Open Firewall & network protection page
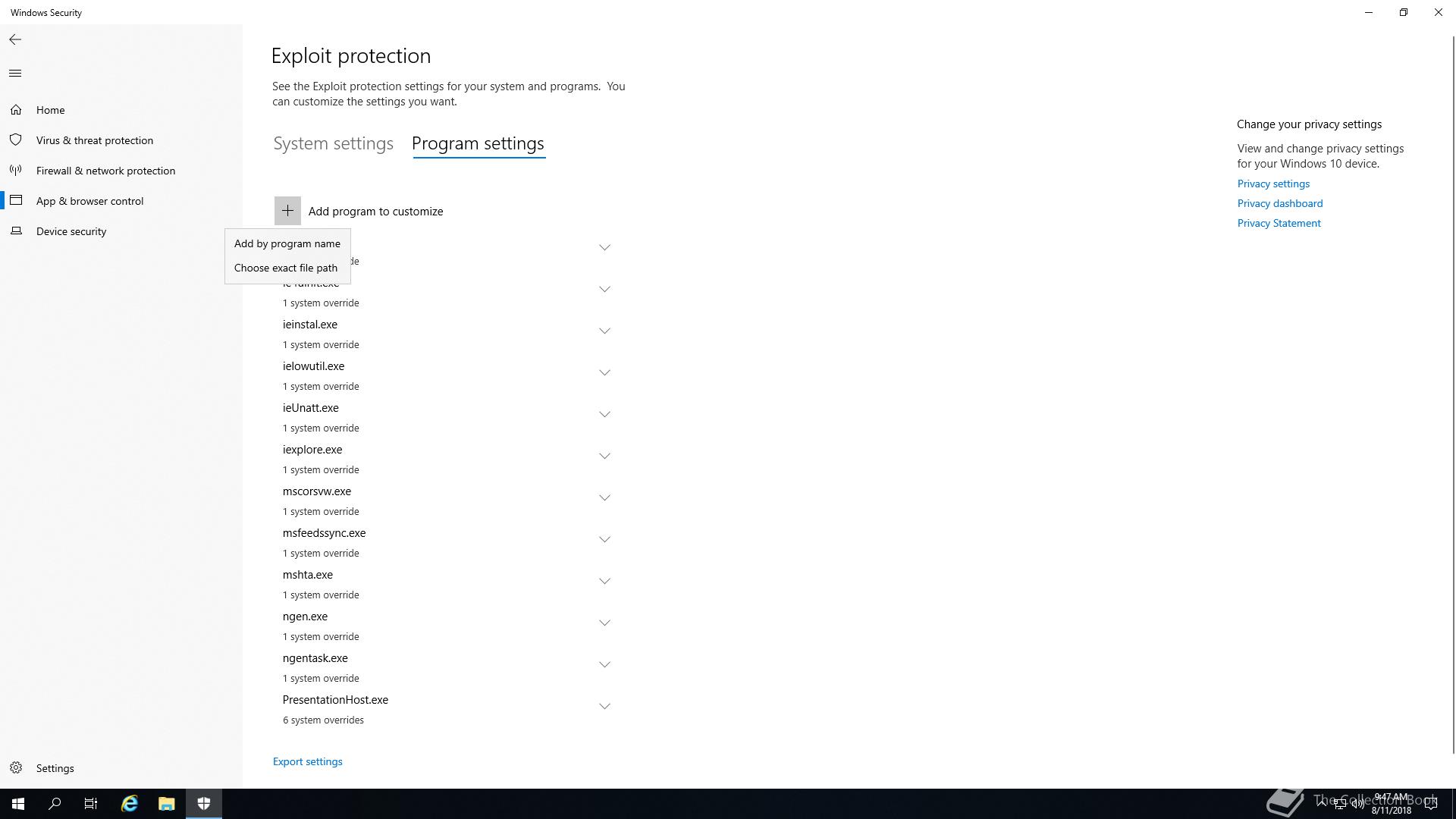 coord(106,171)
